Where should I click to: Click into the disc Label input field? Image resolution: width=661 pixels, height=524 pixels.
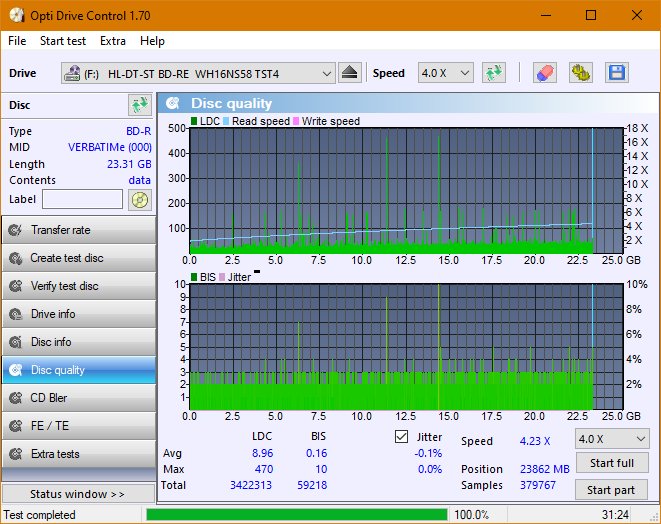pos(83,199)
